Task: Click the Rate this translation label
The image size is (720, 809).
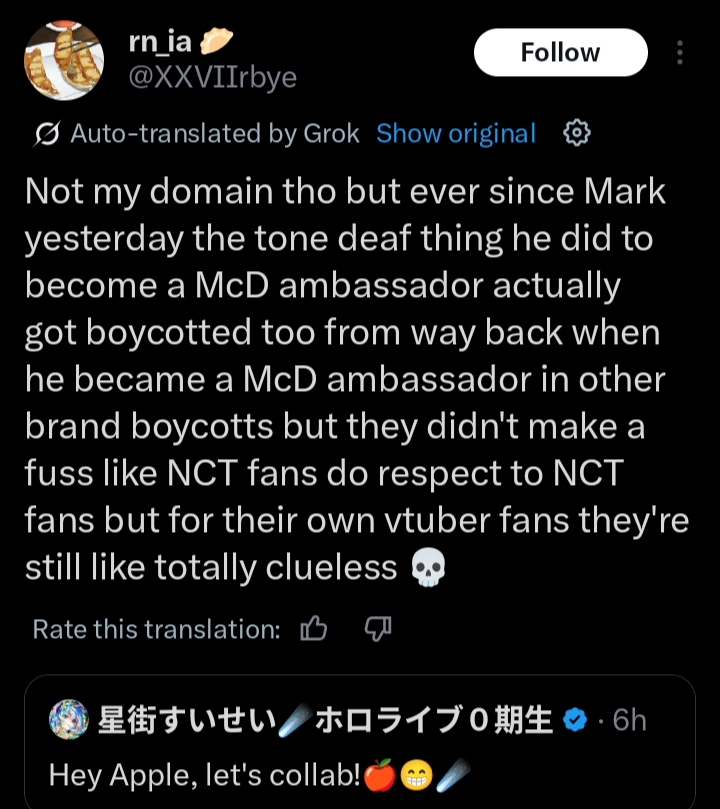Action: coord(156,628)
